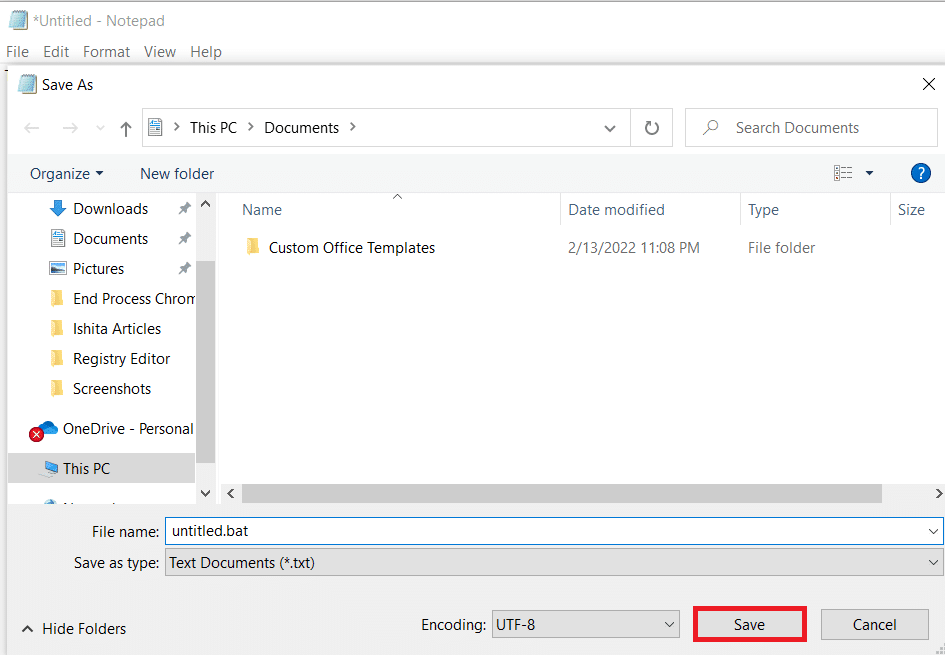The height and width of the screenshot is (655, 945).
Task: Refresh the Documents folder view
Action: pyautogui.click(x=651, y=128)
